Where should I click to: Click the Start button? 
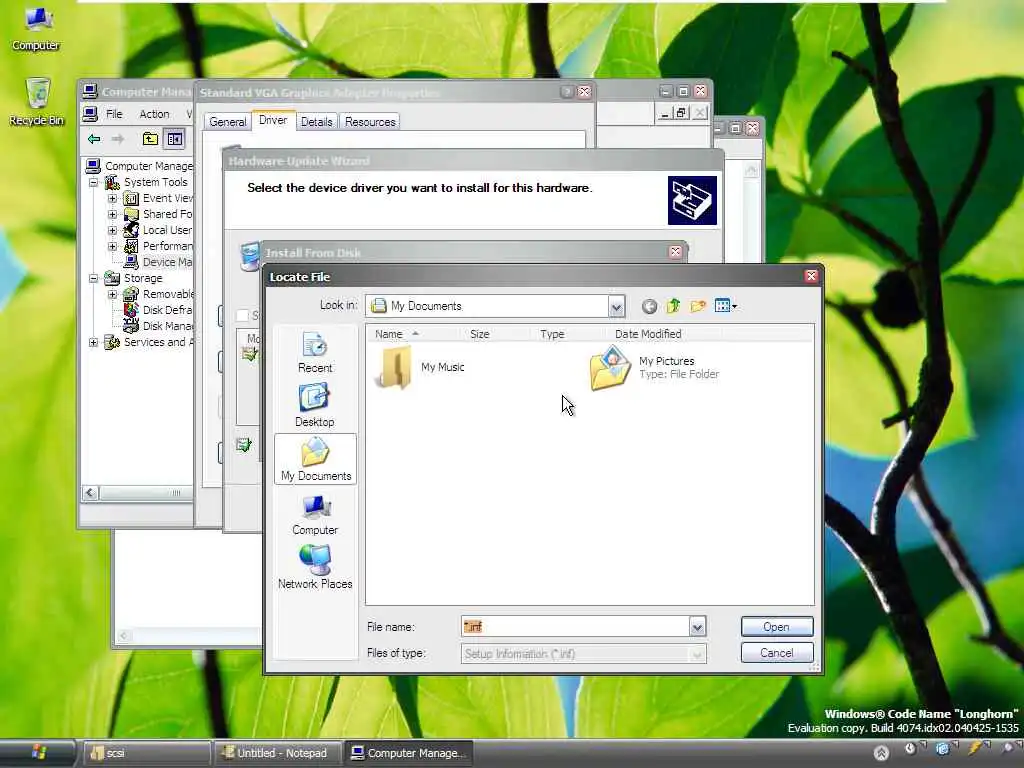38,752
